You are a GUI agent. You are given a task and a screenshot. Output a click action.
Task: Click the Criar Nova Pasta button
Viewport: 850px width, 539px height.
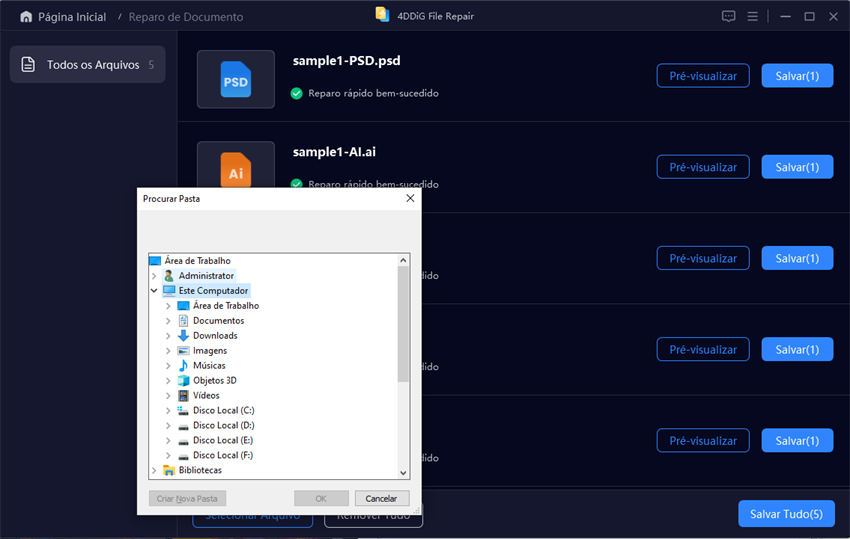(x=187, y=498)
